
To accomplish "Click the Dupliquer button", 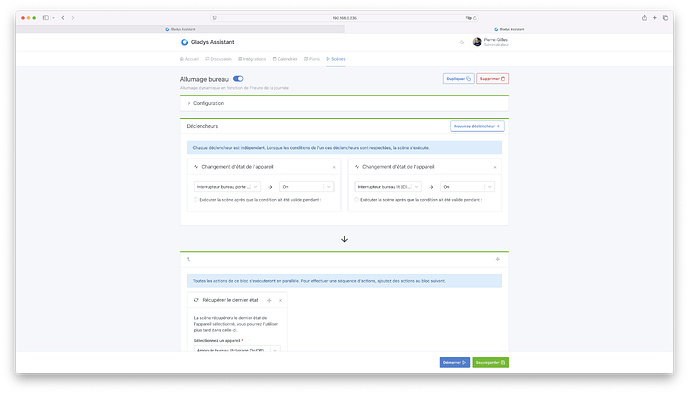I will pos(458,79).
